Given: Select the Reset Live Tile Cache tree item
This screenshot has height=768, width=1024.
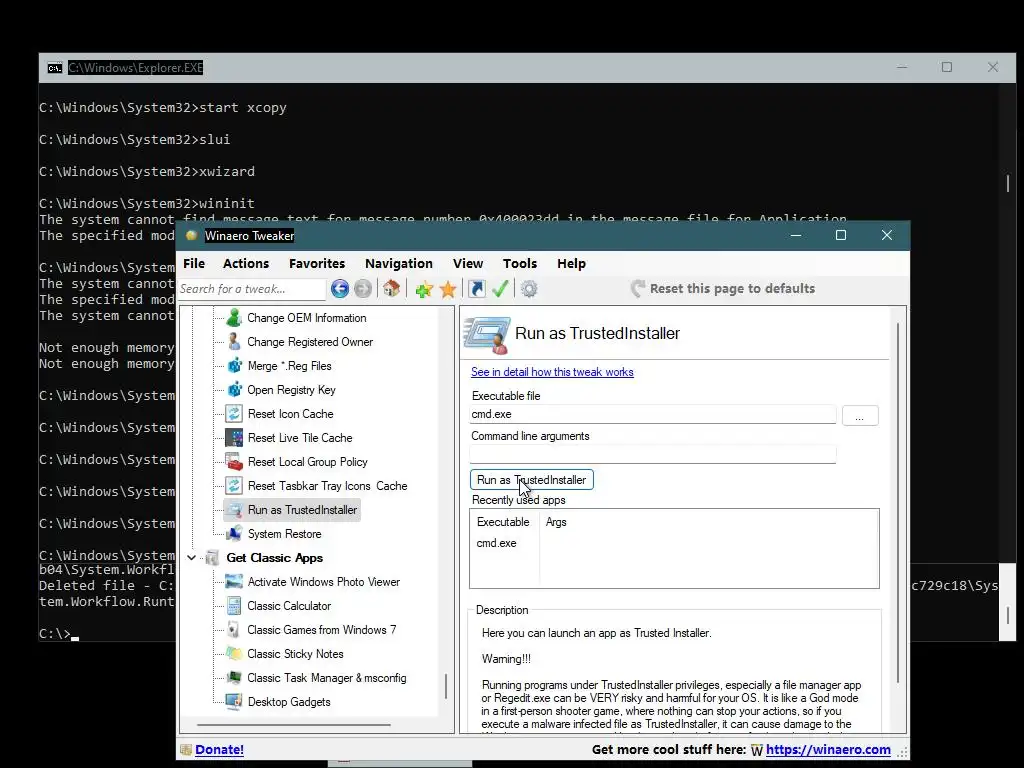Looking at the screenshot, I should tap(300, 438).
